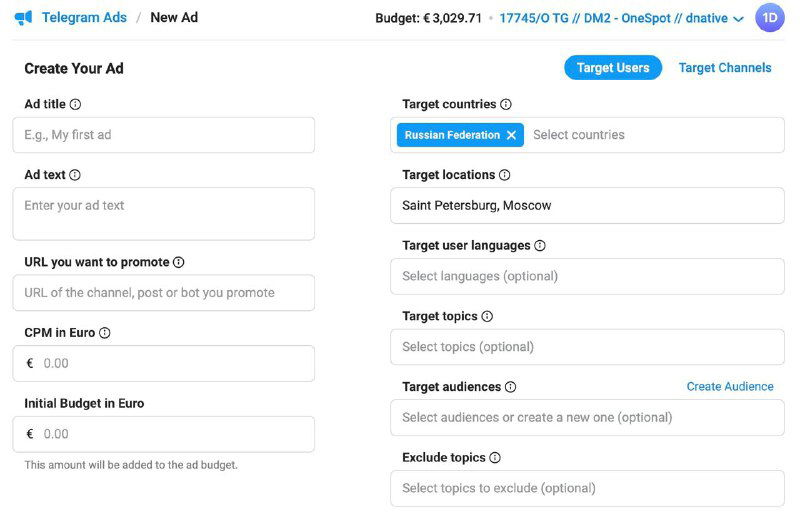Click info icon next to Target topics
The width and height of the screenshot is (800, 516).
point(487,316)
